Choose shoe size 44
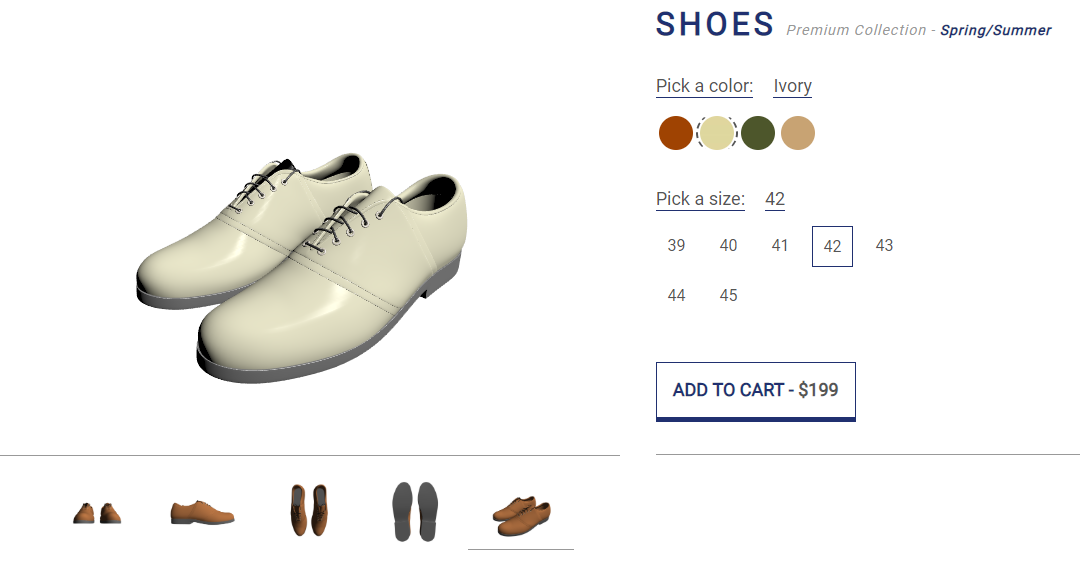This screenshot has width=1080, height=570. 677,296
